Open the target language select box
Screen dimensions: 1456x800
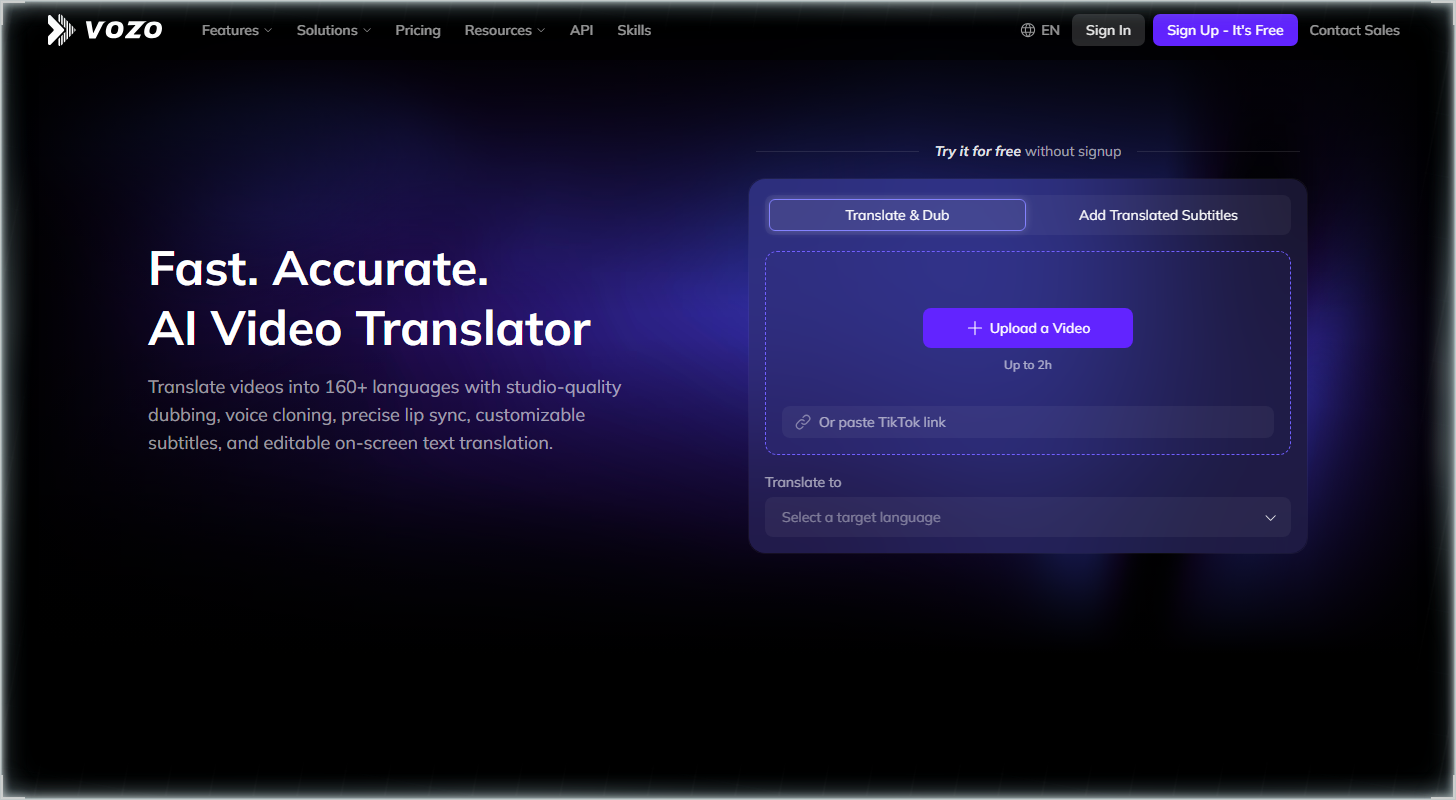click(1028, 517)
